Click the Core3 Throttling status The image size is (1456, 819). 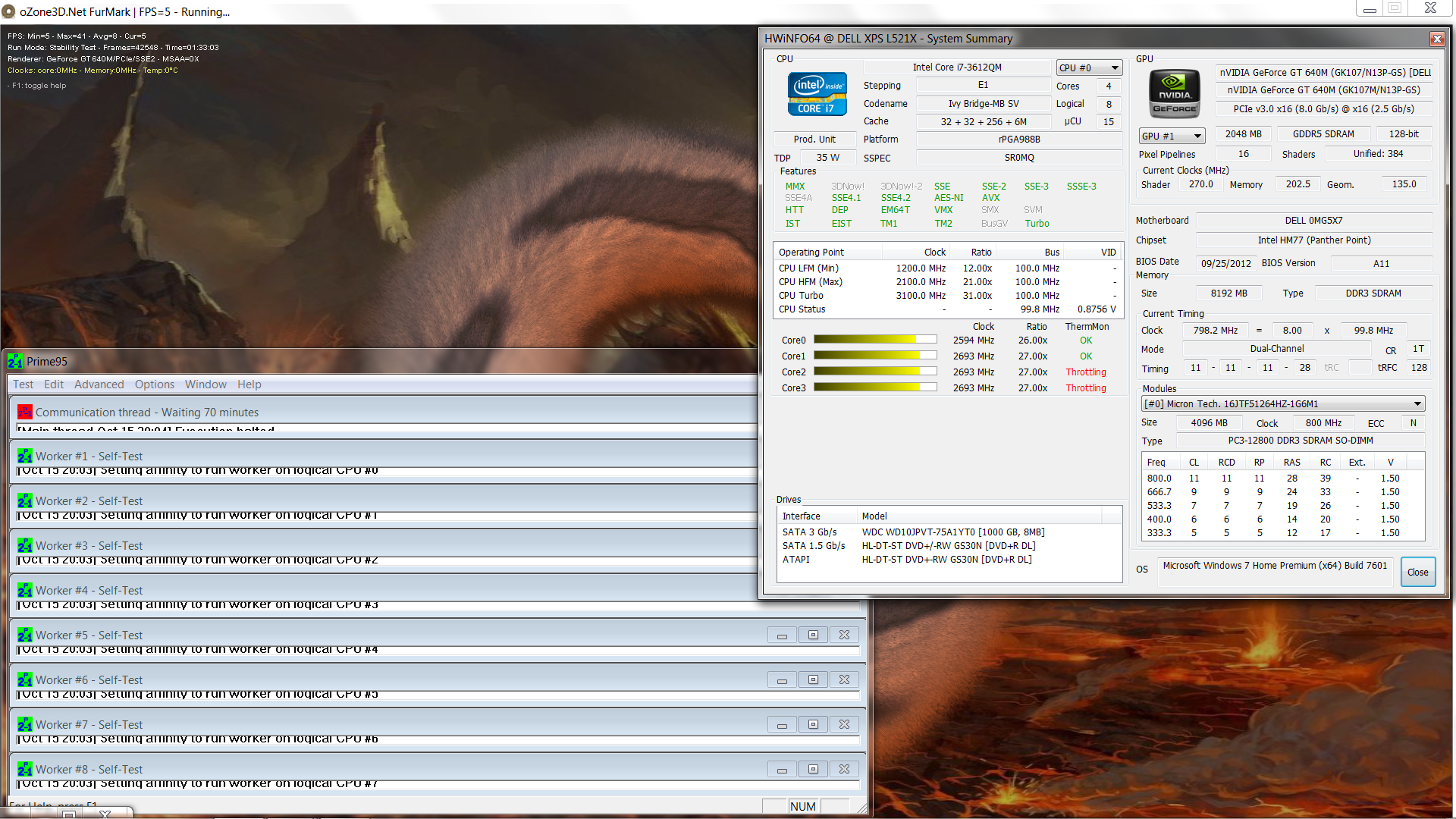pos(1086,388)
